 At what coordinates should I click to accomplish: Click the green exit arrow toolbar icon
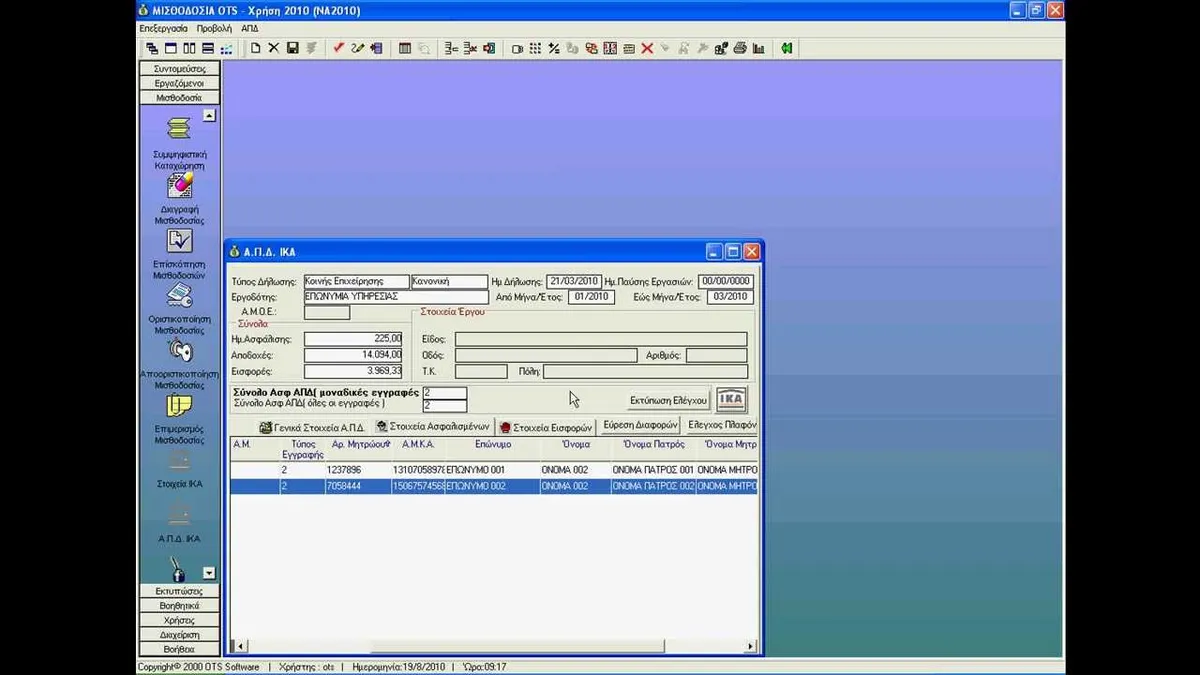click(787, 48)
